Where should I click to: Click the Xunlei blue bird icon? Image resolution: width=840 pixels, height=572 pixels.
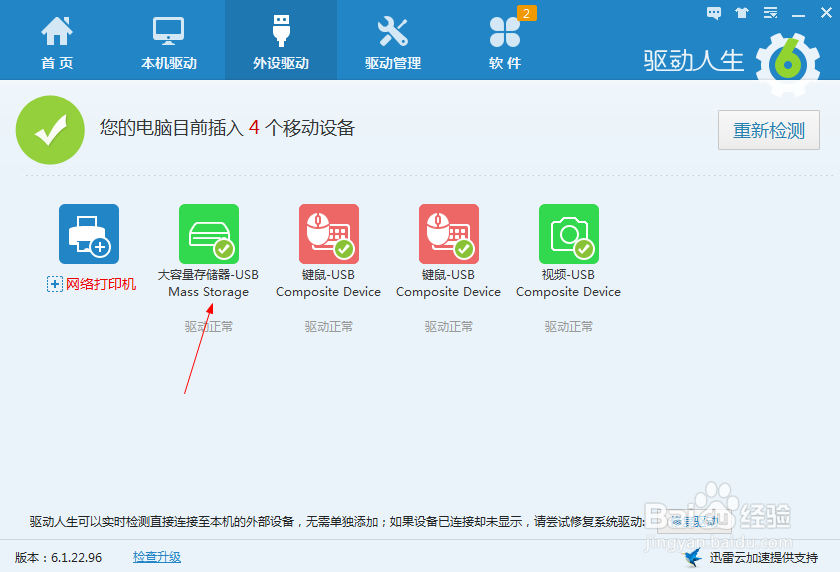(694, 558)
